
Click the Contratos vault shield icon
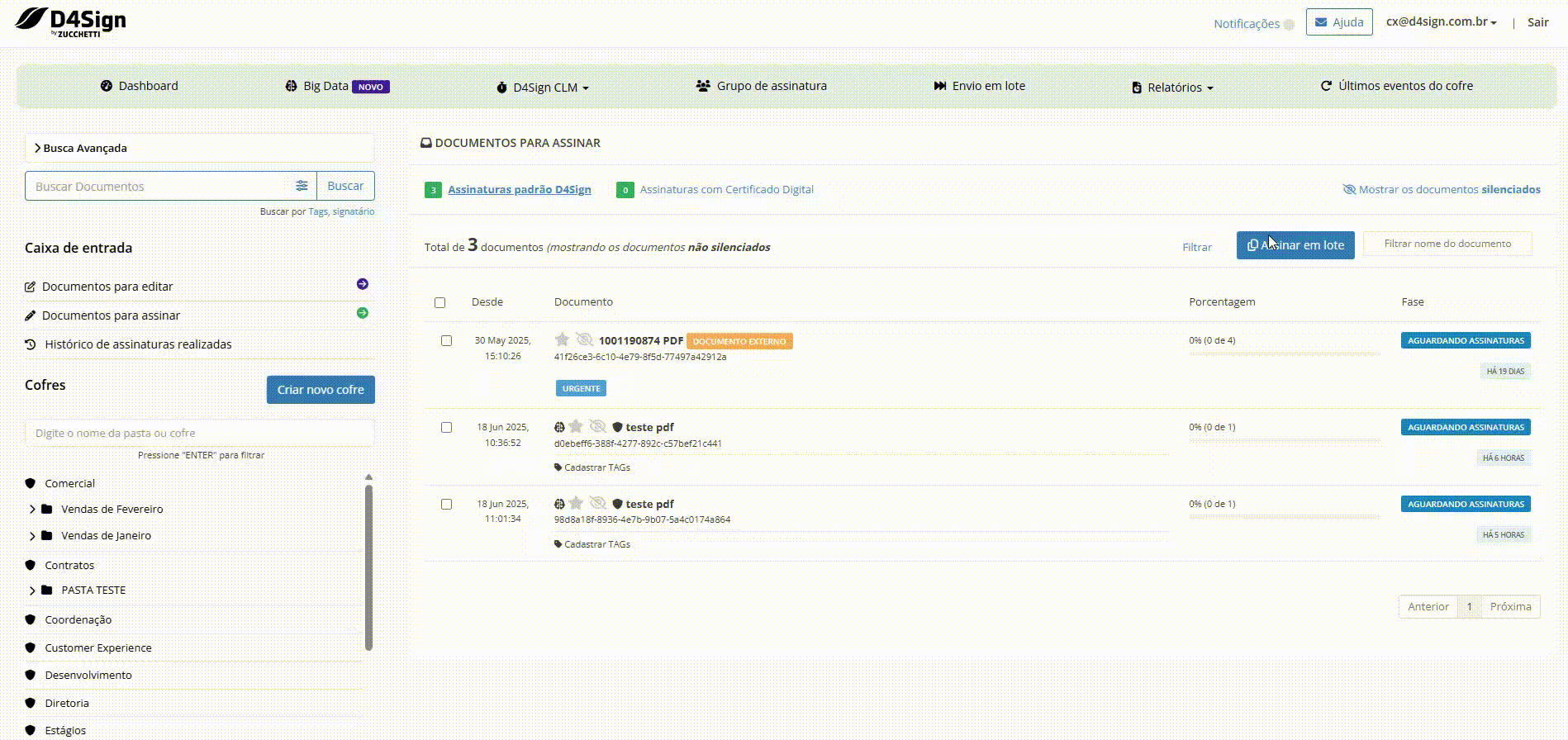click(x=31, y=565)
